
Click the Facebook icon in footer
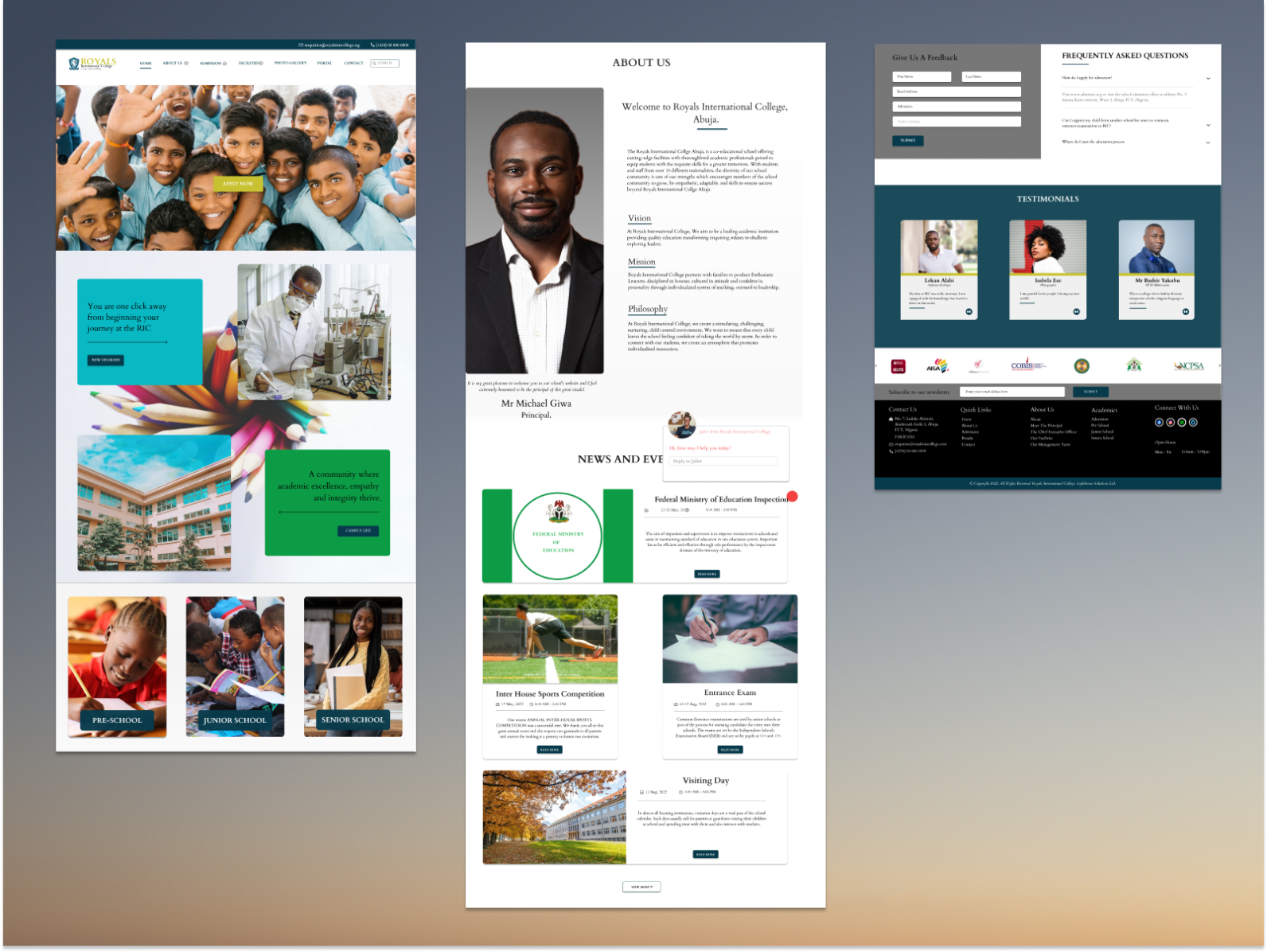click(1159, 423)
